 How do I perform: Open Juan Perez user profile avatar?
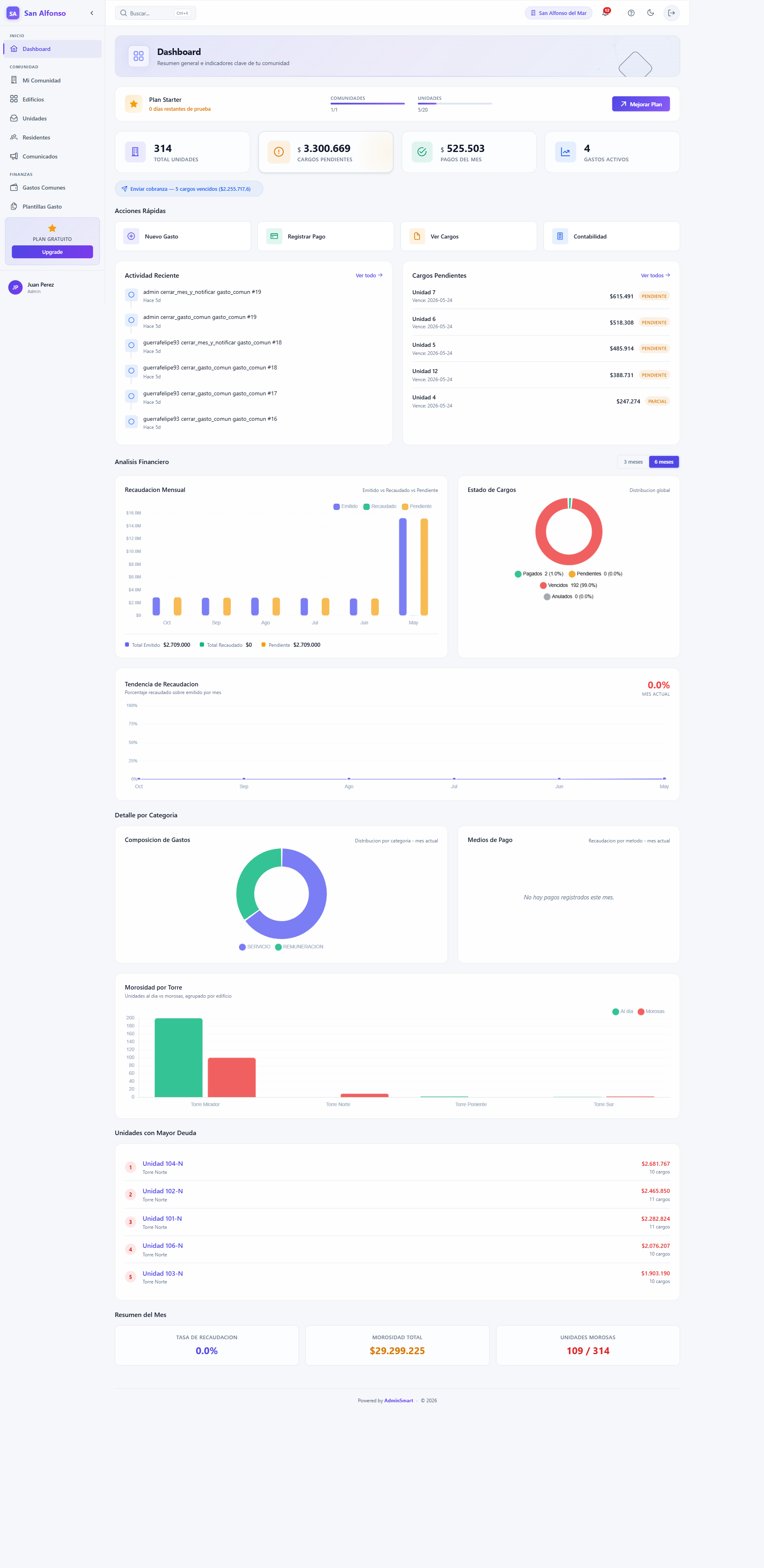[15, 287]
